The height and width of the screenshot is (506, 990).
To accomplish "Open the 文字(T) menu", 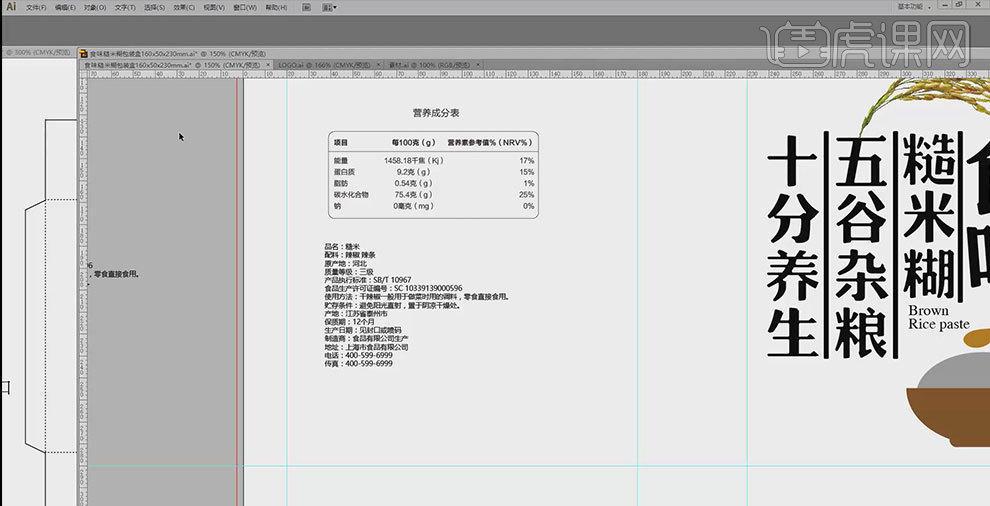I will pos(124,6).
